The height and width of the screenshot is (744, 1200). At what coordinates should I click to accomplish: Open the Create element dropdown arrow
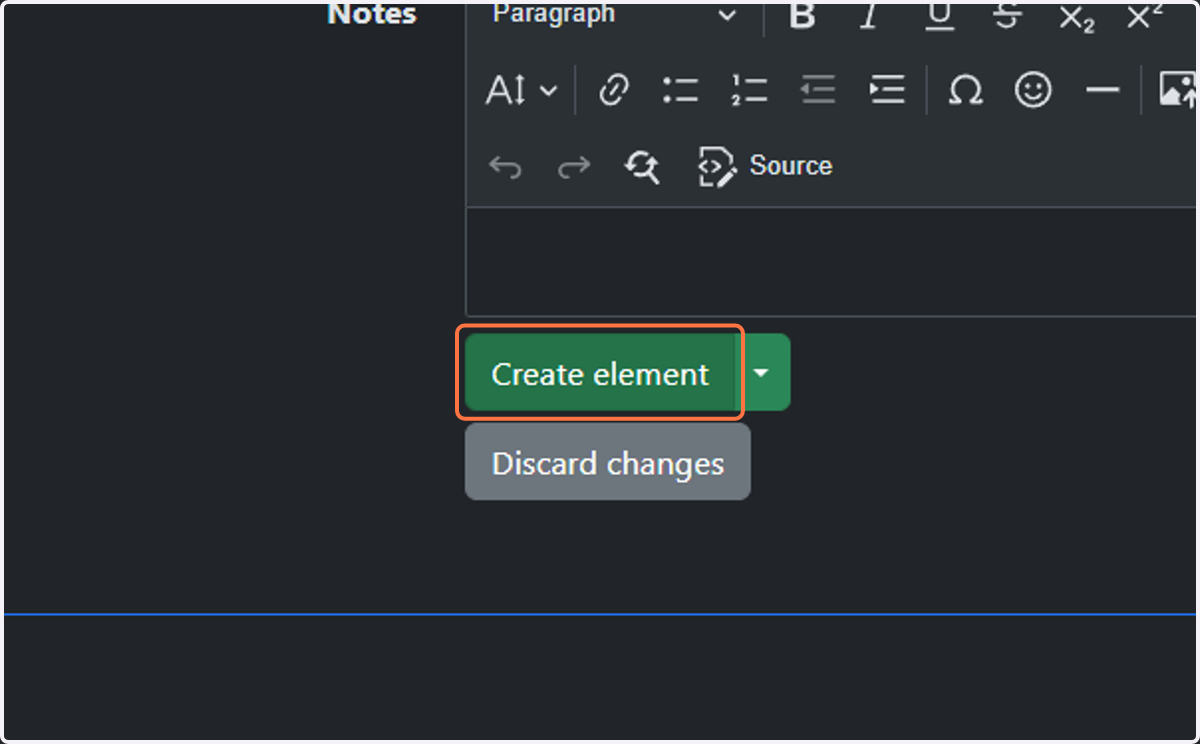(762, 373)
